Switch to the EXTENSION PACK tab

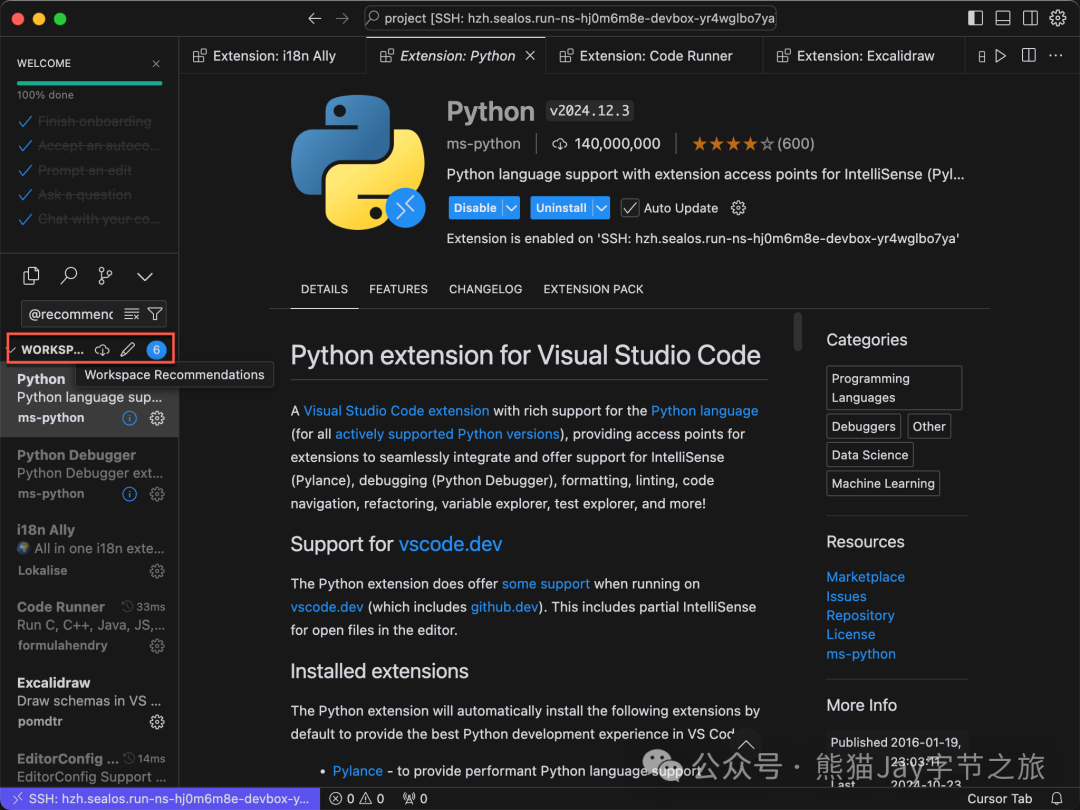pos(593,289)
